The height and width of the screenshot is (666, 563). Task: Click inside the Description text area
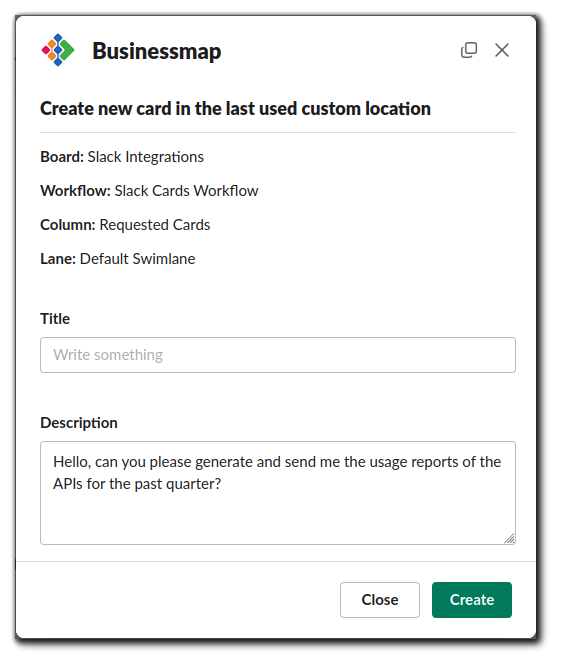coord(278,493)
